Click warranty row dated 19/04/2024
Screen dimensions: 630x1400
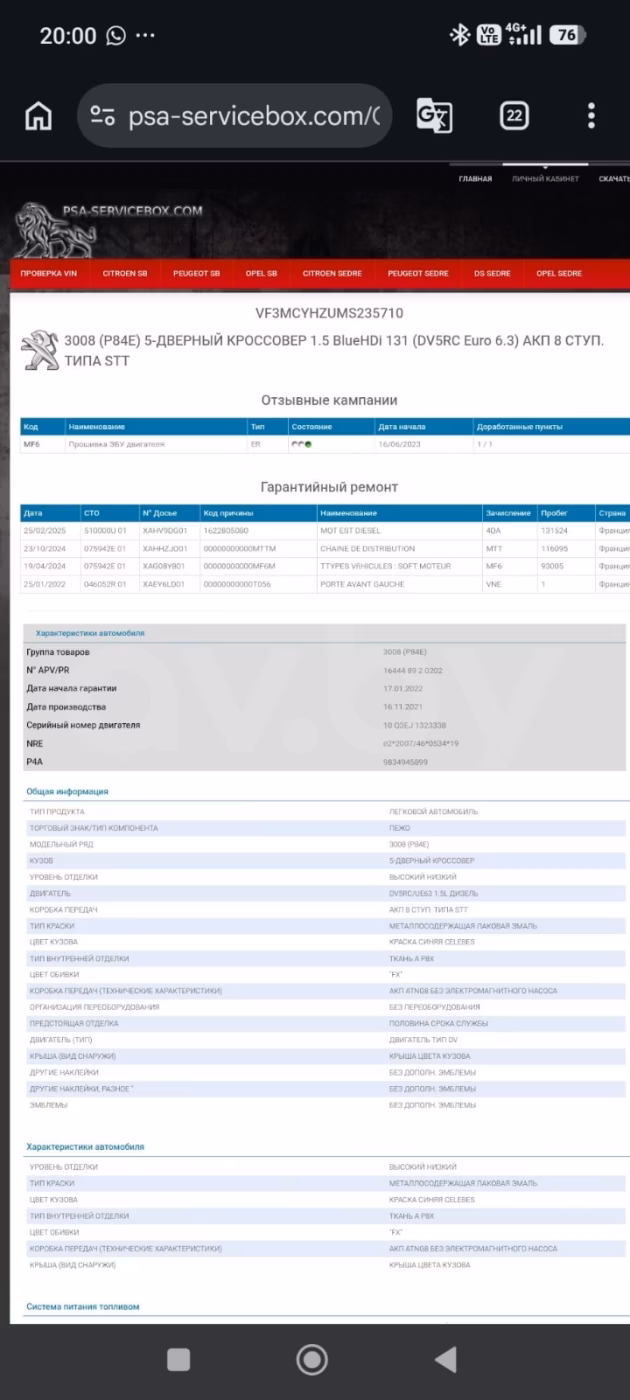coord(325,566)
